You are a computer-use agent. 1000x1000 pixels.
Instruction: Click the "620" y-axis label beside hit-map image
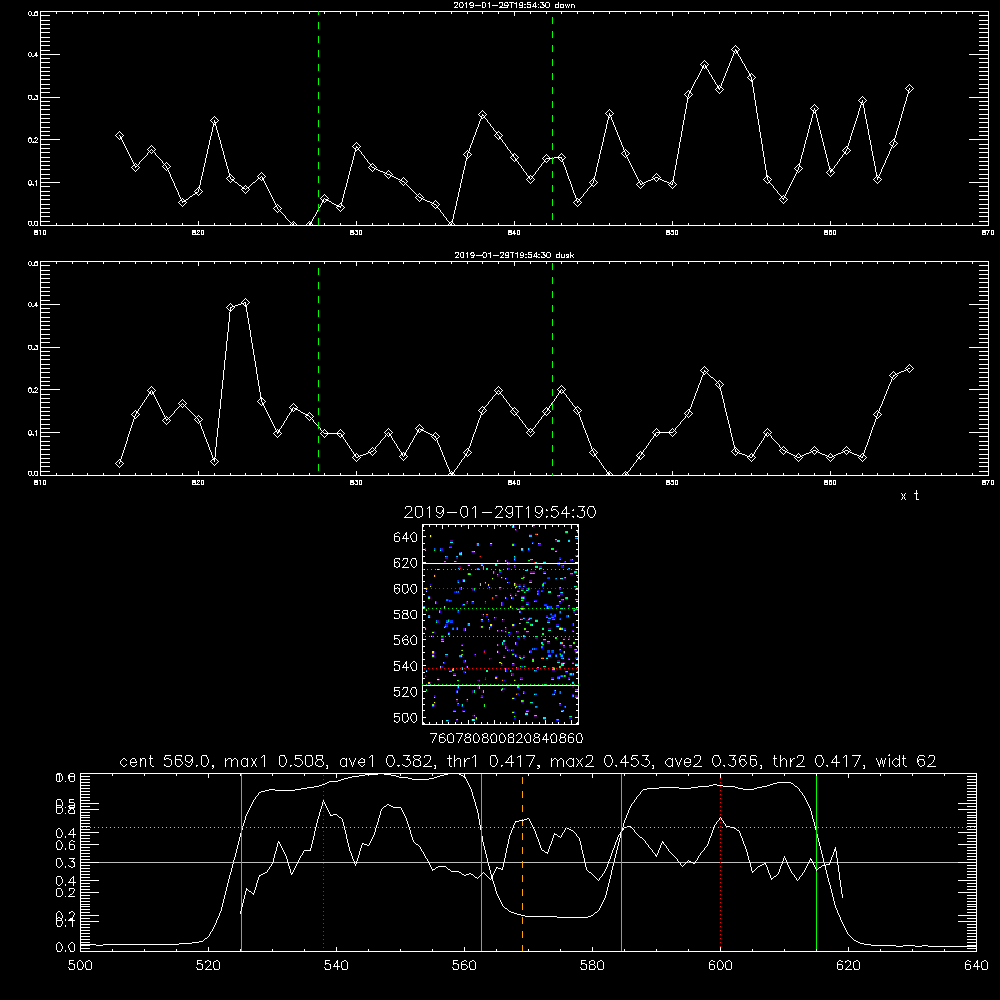point(406,563)
